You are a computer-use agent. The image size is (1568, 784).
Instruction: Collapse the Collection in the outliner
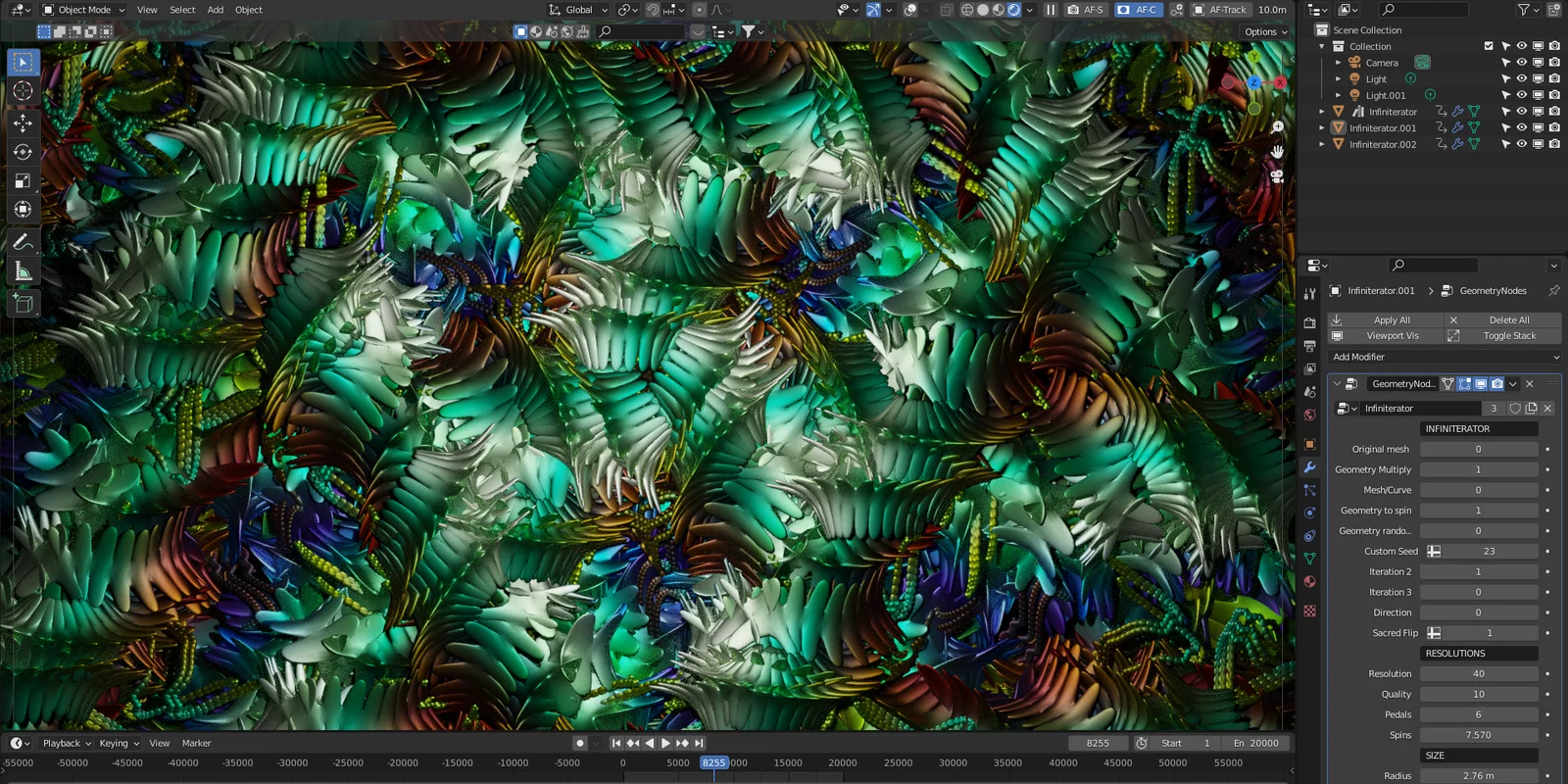[x=1322, y=46]
